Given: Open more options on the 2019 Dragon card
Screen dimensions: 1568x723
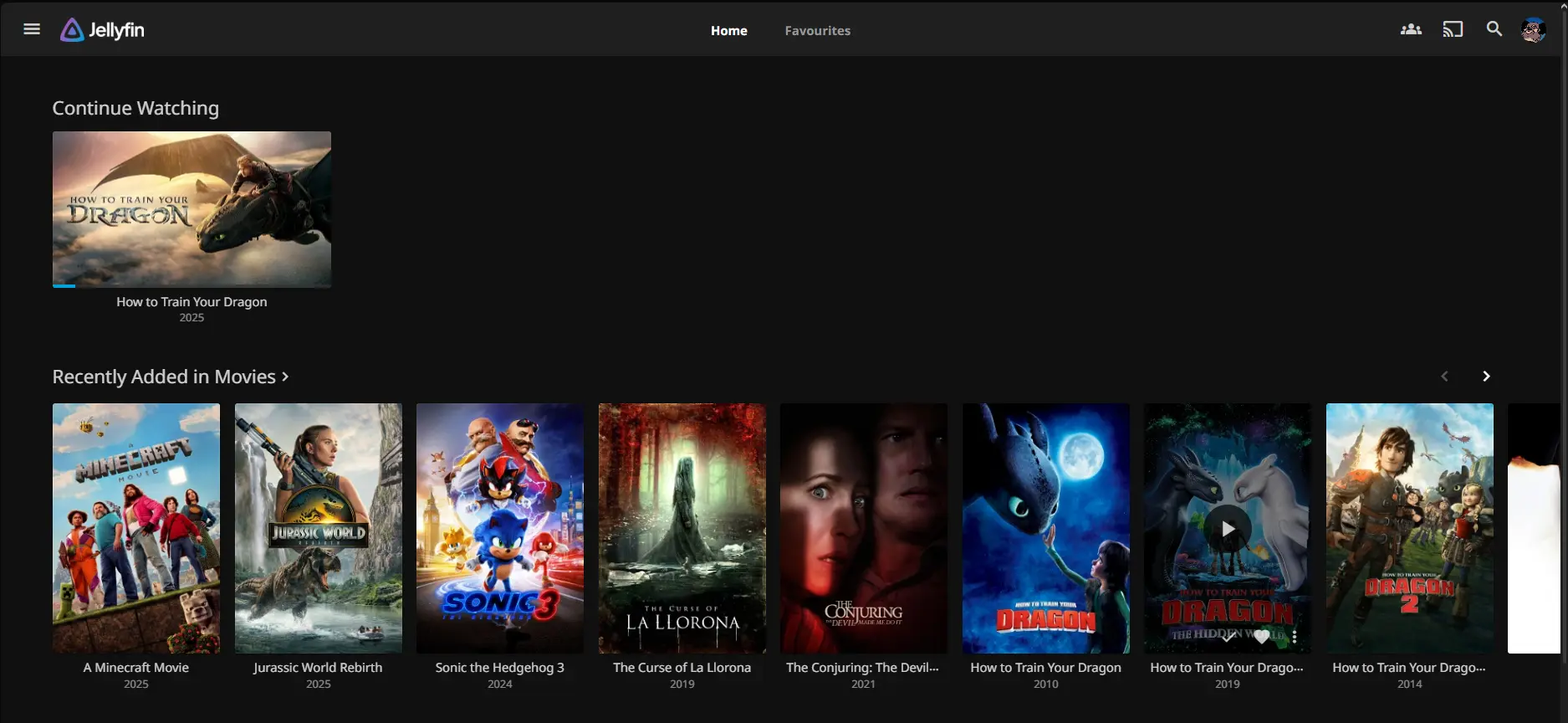Looking at the screenshot, I should point(1294,637).
